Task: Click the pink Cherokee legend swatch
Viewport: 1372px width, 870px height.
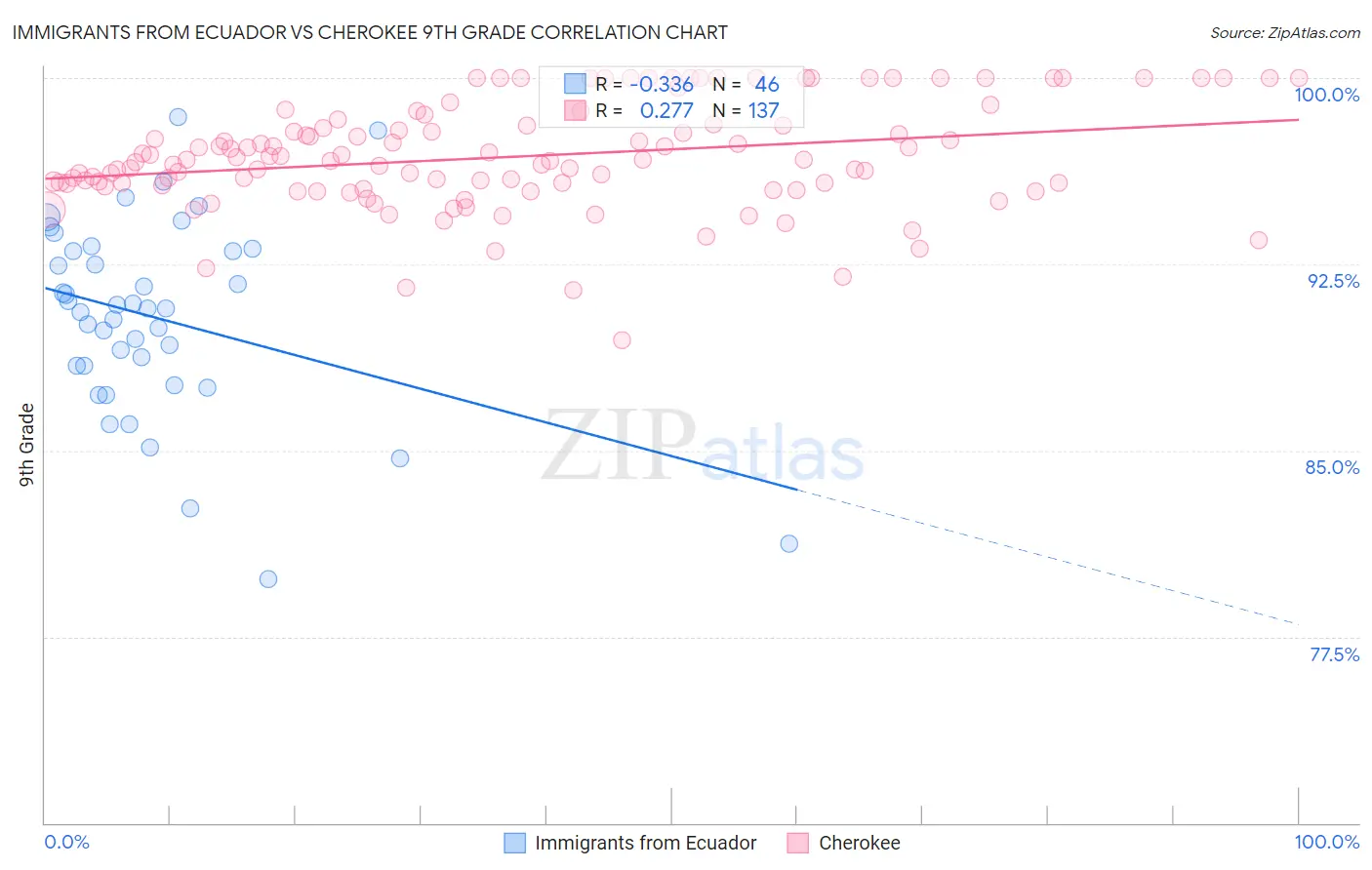Action: (798, 843)
